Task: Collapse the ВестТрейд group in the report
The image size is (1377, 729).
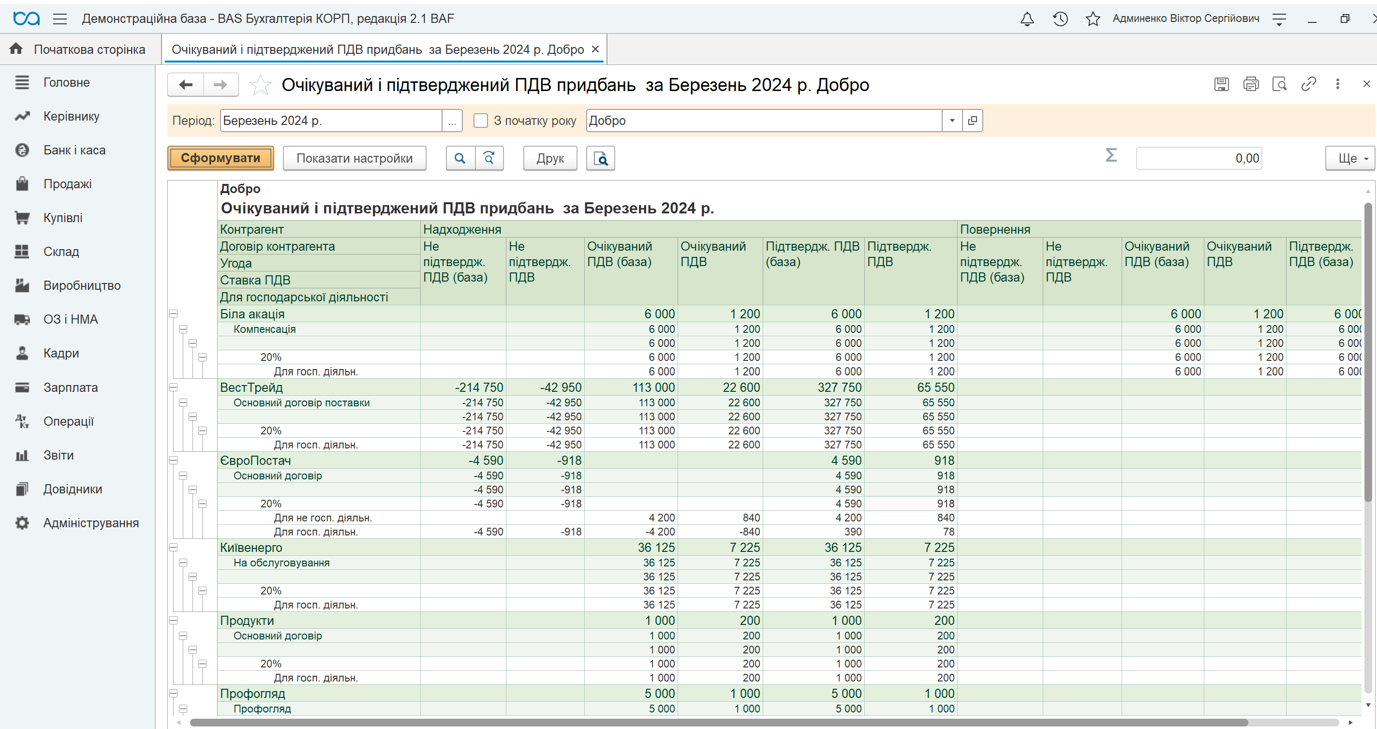Action: (x=173, y=387)
